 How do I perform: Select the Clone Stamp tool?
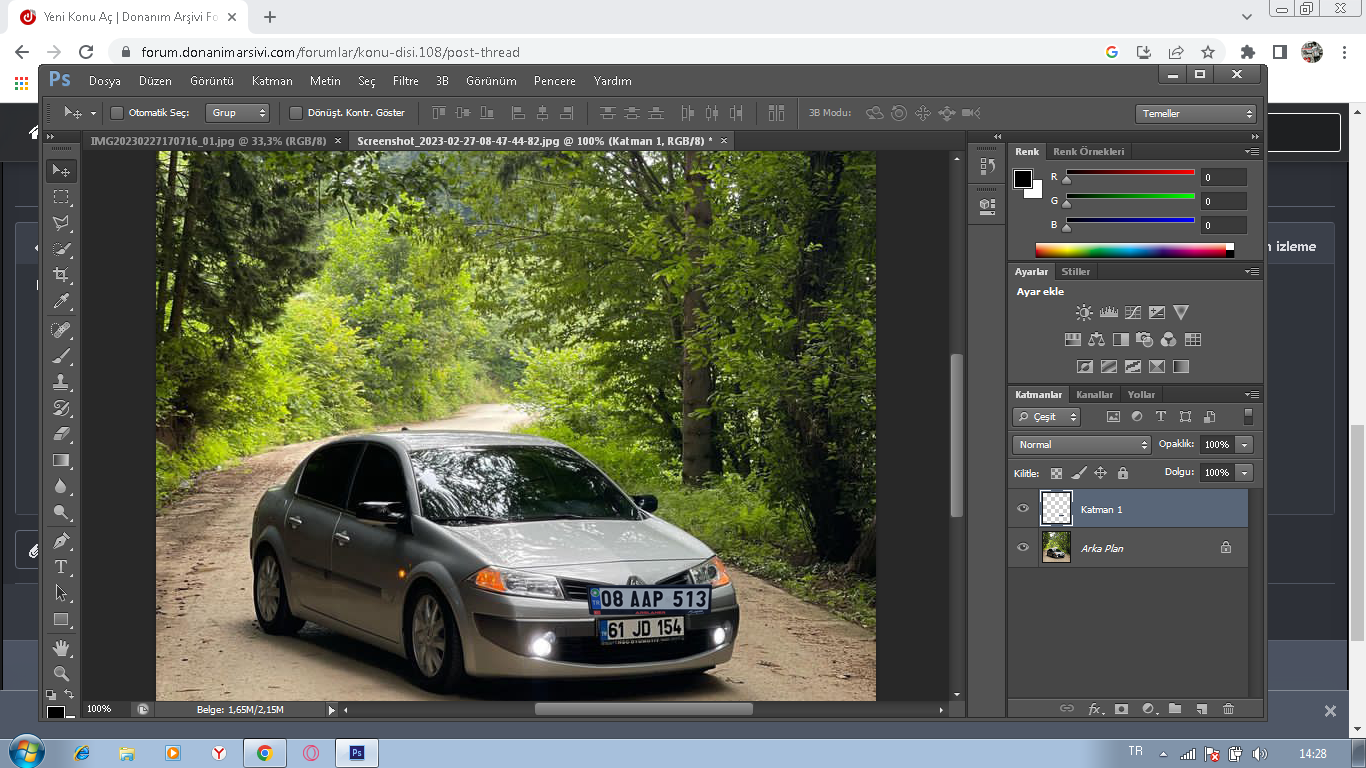click(x=61, y=382)
